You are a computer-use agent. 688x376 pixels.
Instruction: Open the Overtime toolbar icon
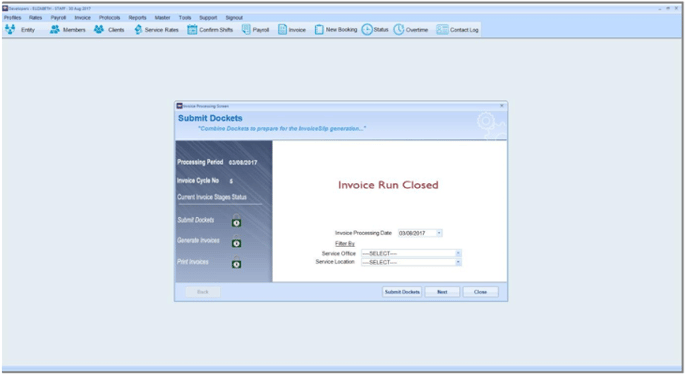[398, 29]
